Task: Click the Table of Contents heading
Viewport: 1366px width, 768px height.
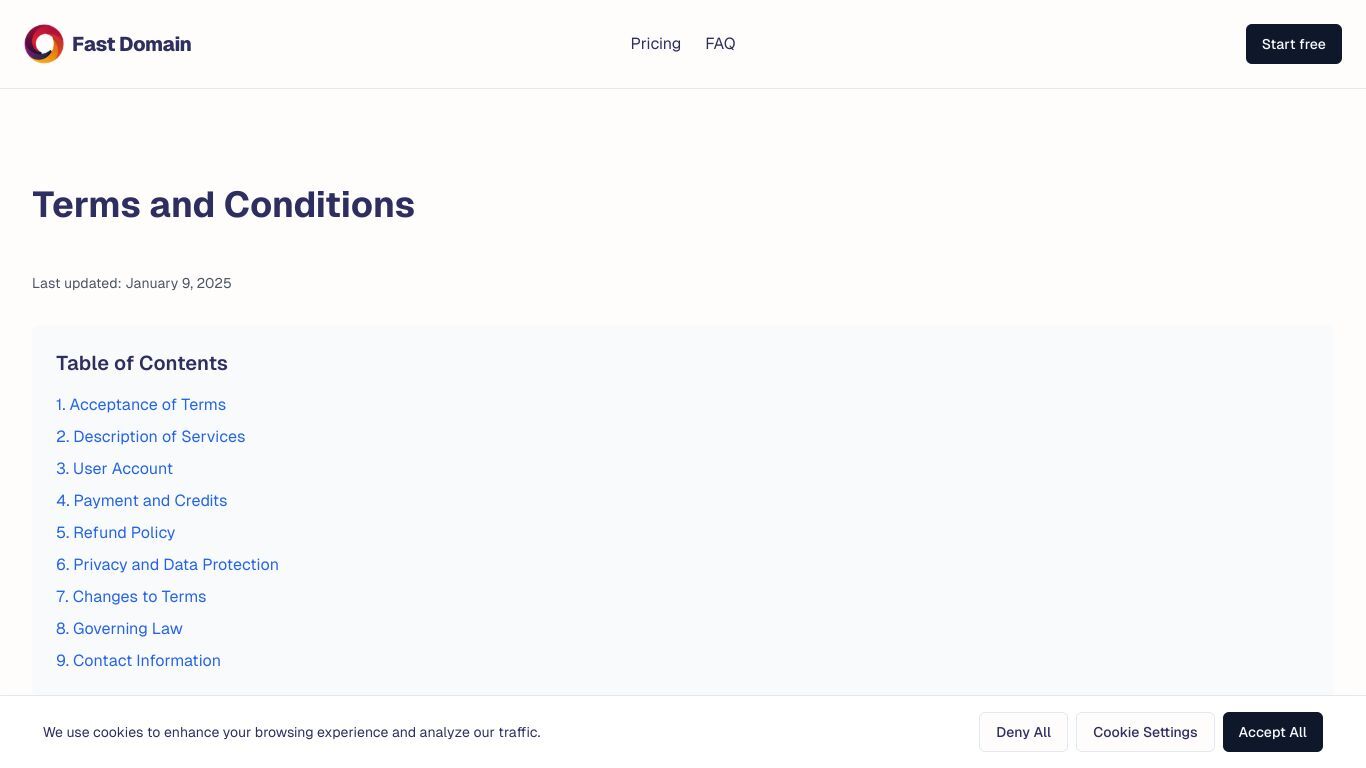Action: tap(142, 363)
